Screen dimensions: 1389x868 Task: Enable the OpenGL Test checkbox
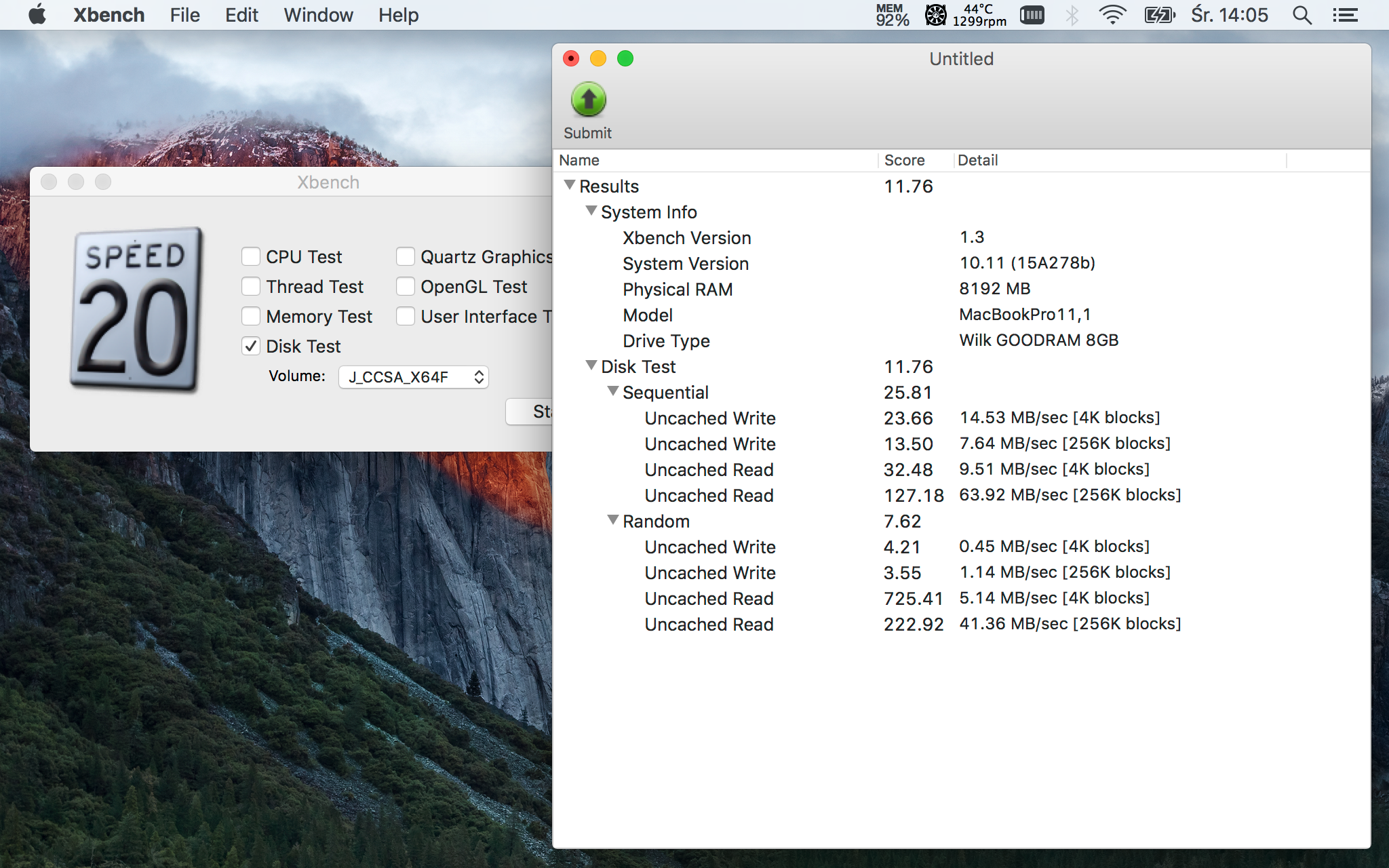point(406,287)
